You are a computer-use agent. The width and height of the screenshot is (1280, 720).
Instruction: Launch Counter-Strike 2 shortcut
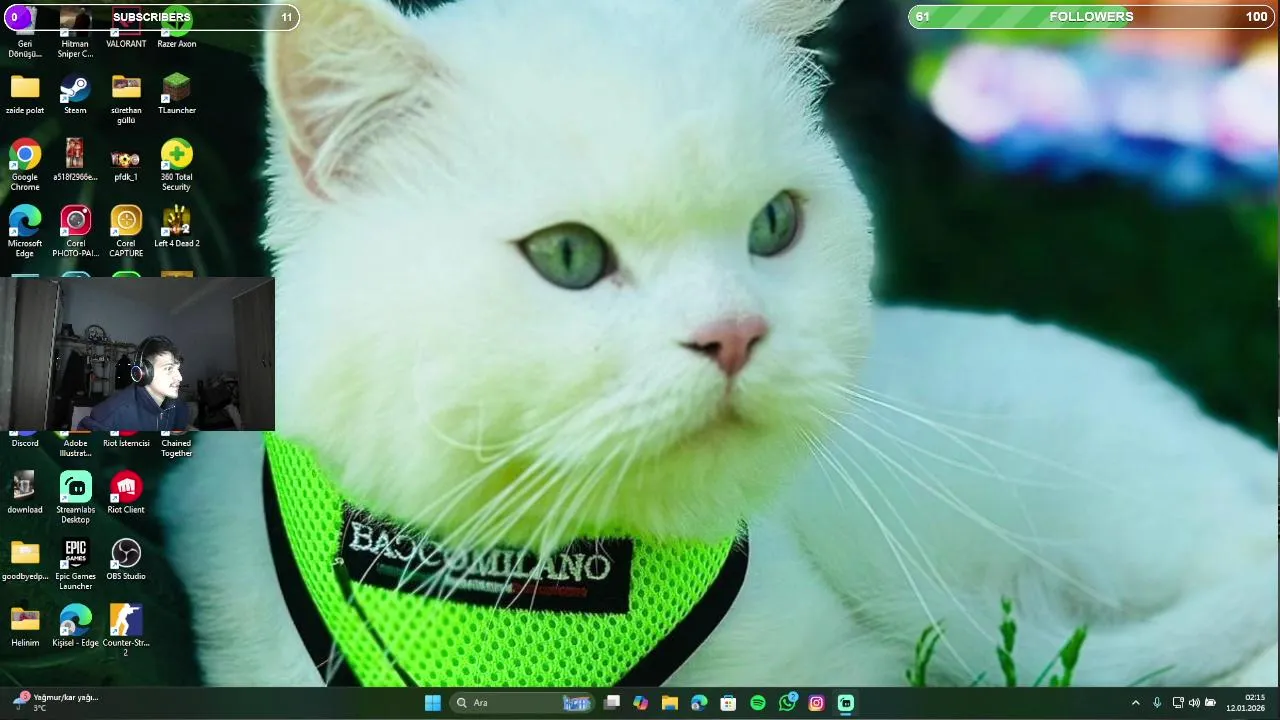tap(126, 630)
